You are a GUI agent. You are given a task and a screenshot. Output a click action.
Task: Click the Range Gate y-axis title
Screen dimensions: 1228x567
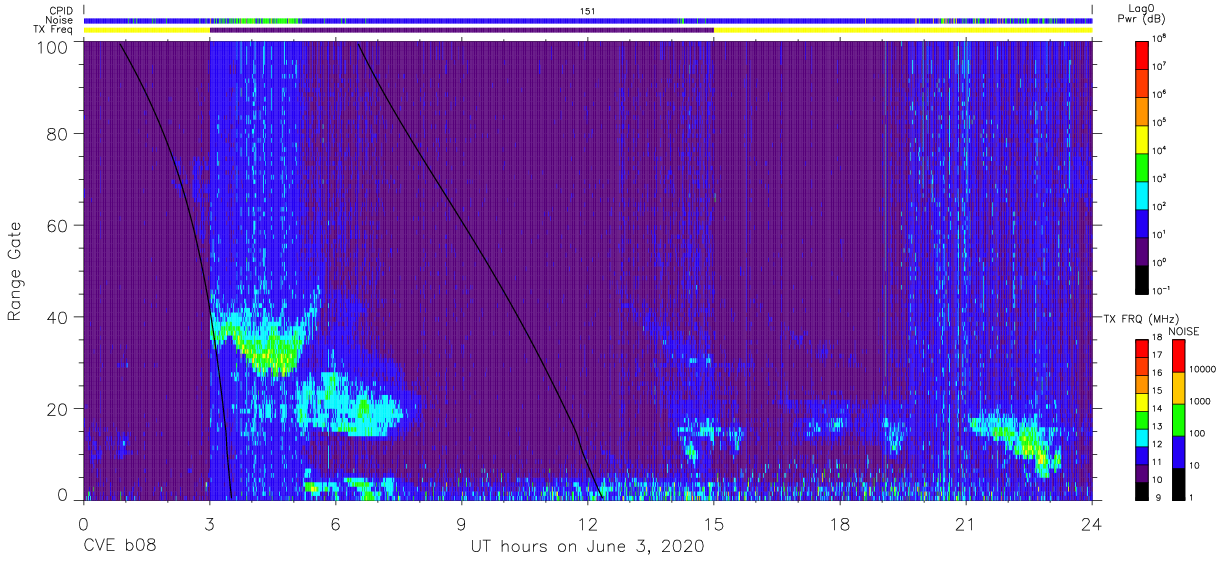point(15,272)
